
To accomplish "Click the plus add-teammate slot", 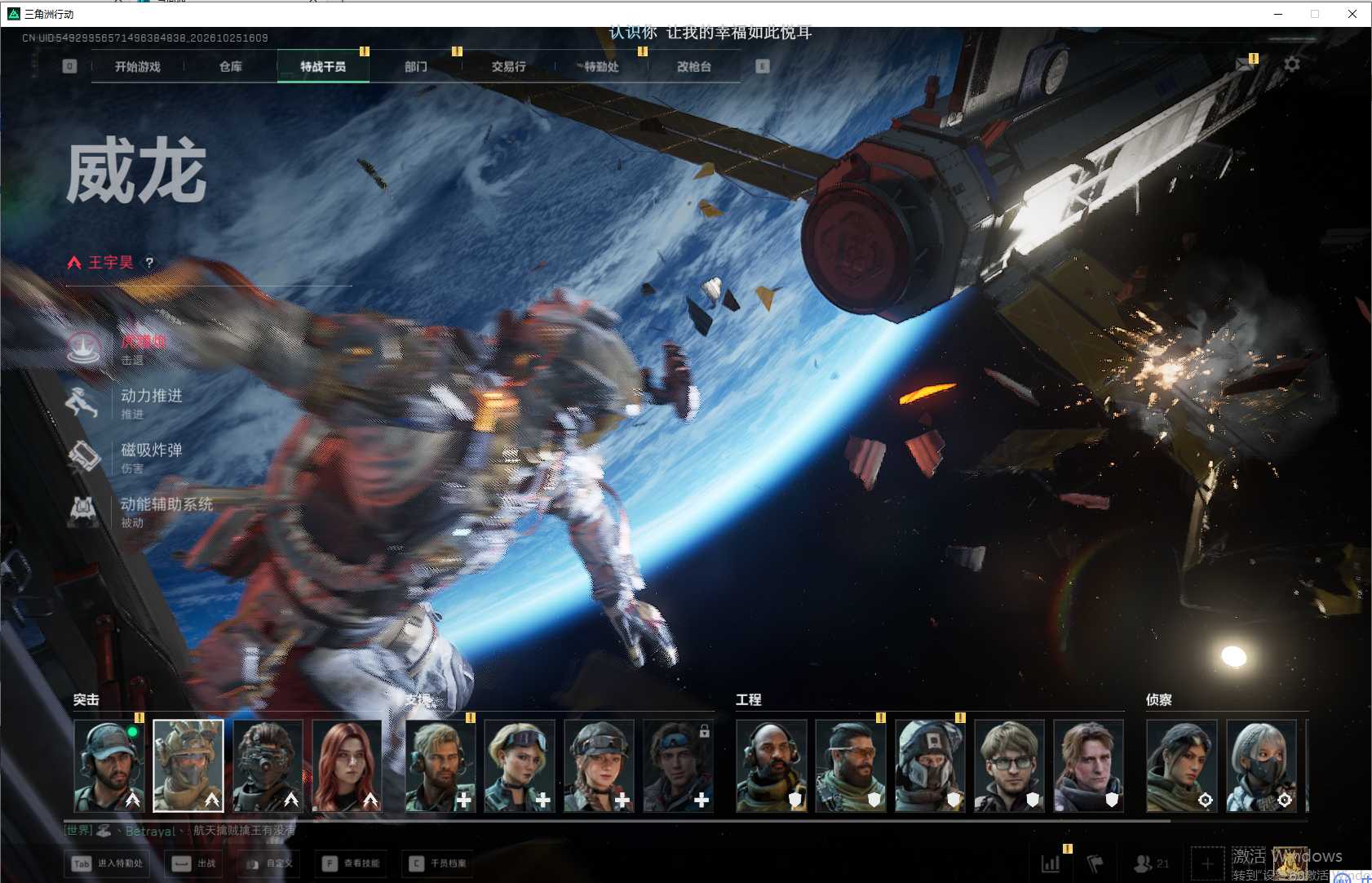I will (1207, 863).
